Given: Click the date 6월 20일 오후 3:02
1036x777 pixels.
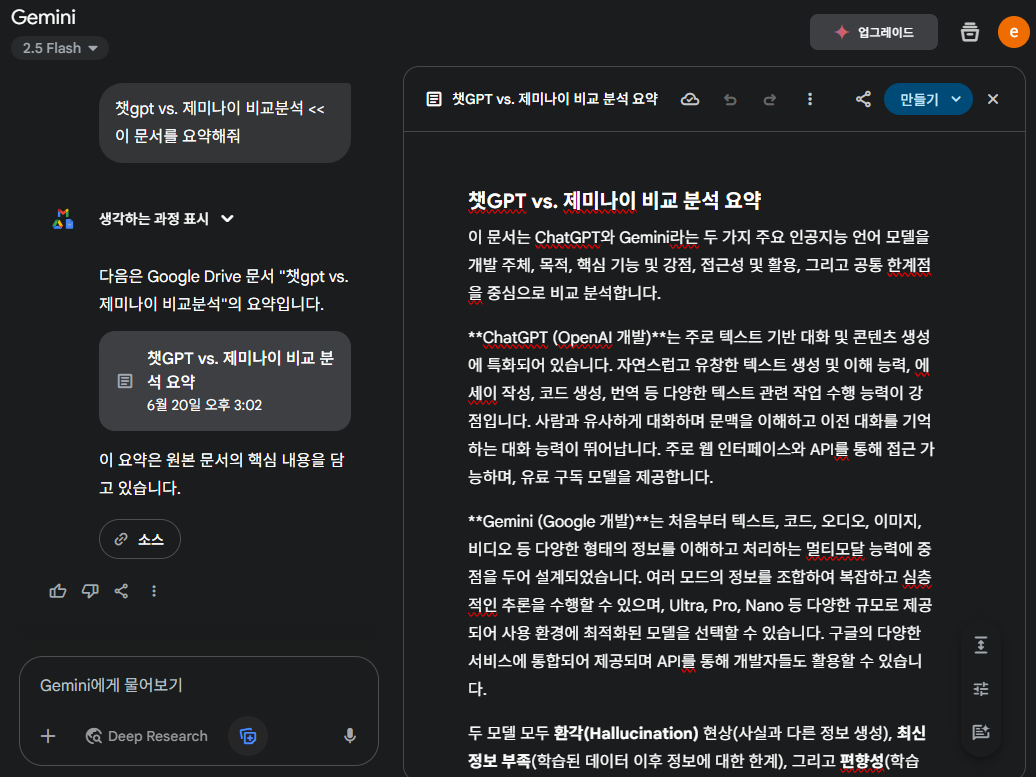Looking at the screenshot, I should pos(204,405).
